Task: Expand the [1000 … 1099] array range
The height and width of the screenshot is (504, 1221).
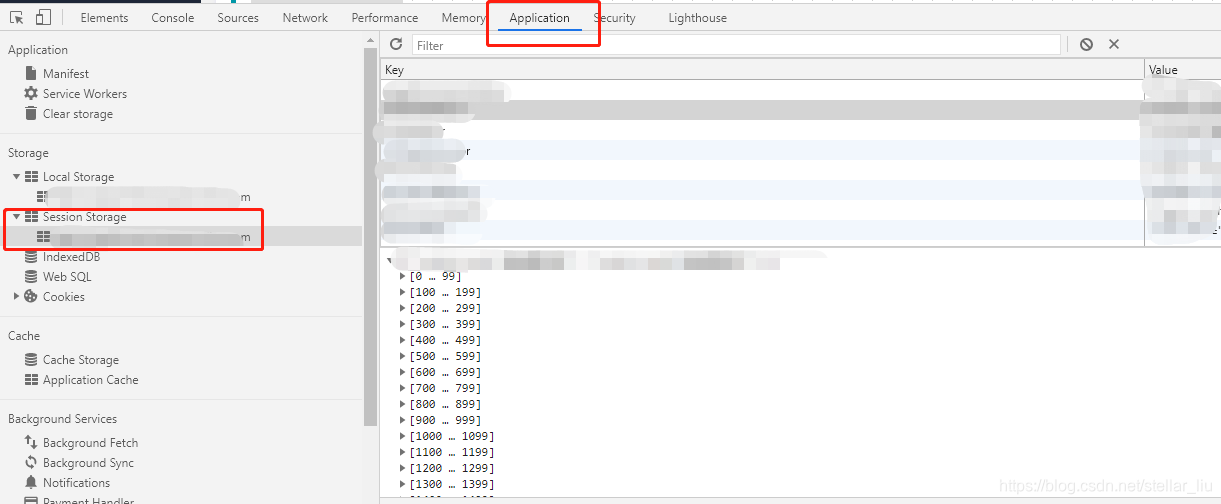Action: pyautogui.click(x=404, y=436)
